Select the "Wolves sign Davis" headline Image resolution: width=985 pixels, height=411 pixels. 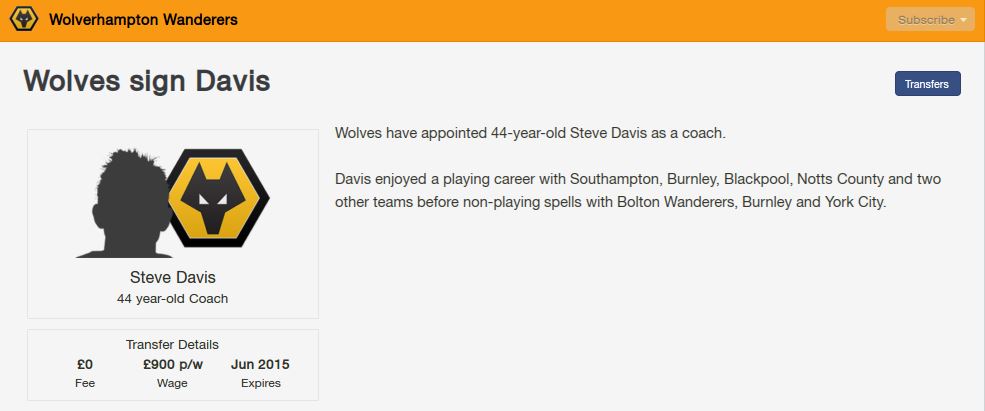point(147,82)
